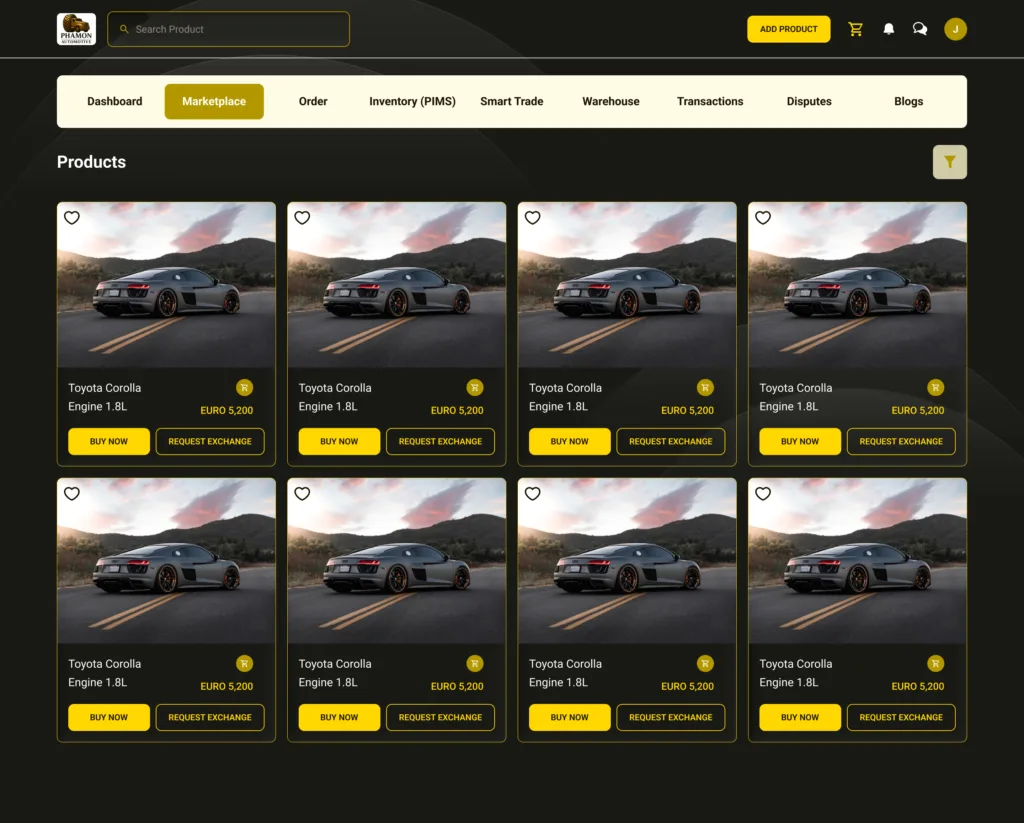The height and width of the screenshot is (823, 1024).
Task: Favorite the third product in top row
Action: point(533,218)
